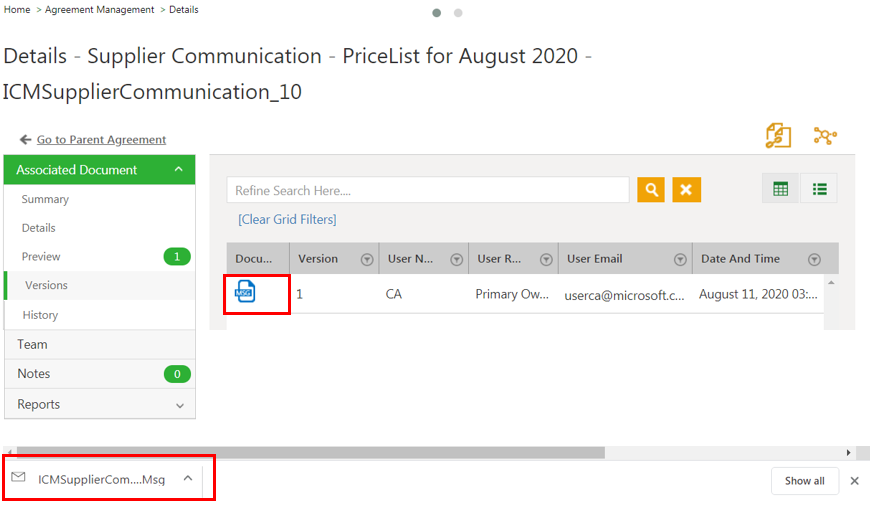This screenshot has height=513, width=871.
Task: Click the orange search magnifier button
Action: (x=651, y=190)
